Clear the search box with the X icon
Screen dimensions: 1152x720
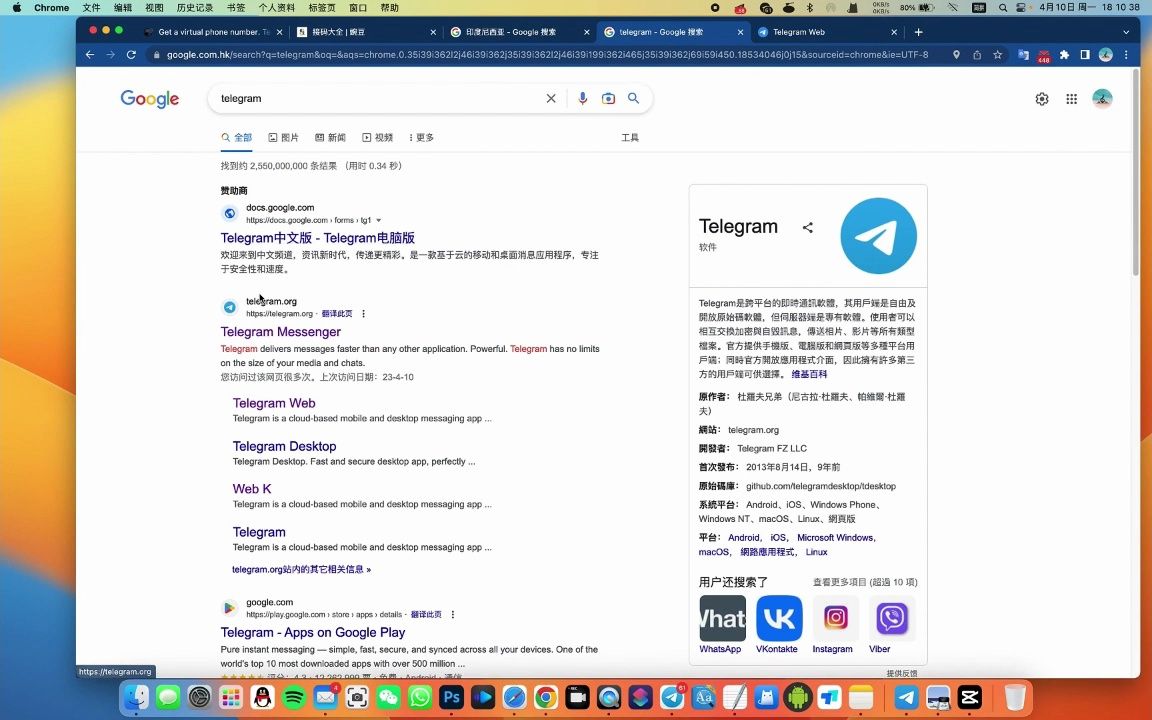pyautogui.click(x=550, y=98)
